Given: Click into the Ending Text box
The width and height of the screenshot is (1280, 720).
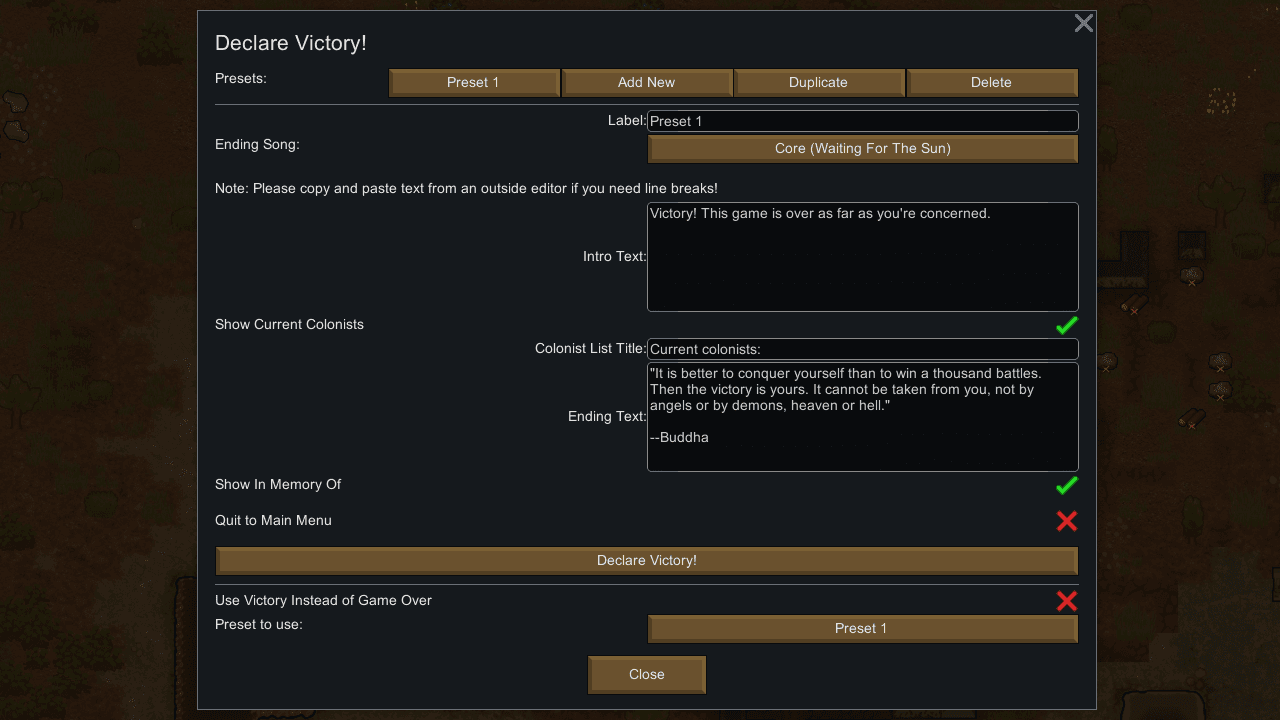Looking at the screenshot, I should coord(863,417).
